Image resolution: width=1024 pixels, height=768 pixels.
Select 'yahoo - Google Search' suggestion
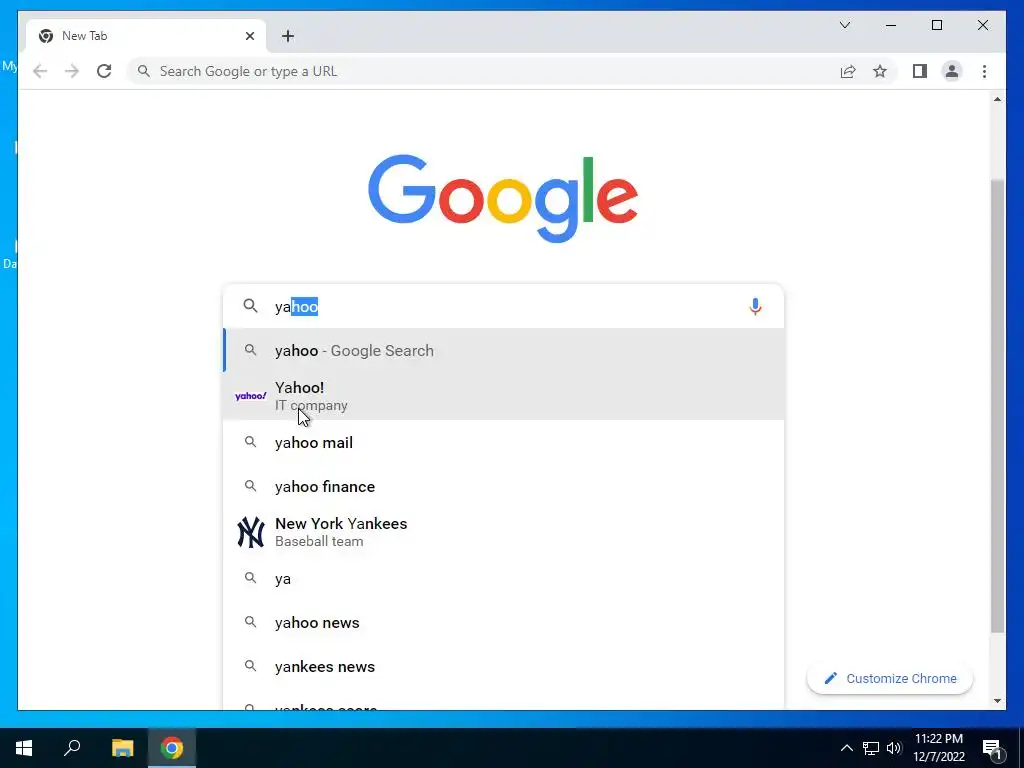pyautogui.click(x=504, y=351)
